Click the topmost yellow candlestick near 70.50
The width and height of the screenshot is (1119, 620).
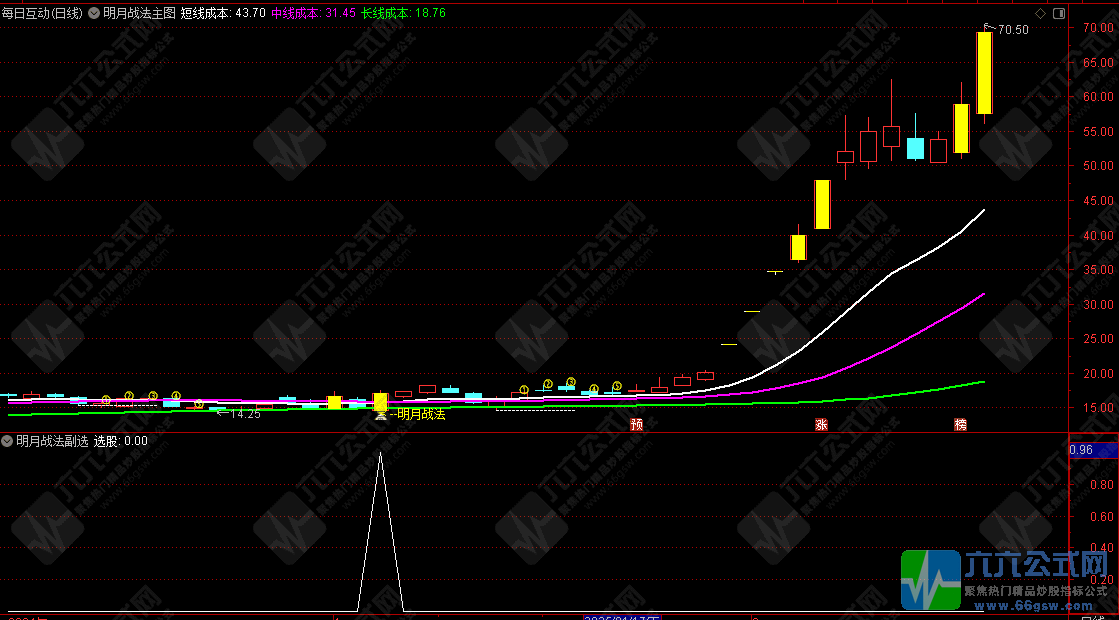(984, 73)
